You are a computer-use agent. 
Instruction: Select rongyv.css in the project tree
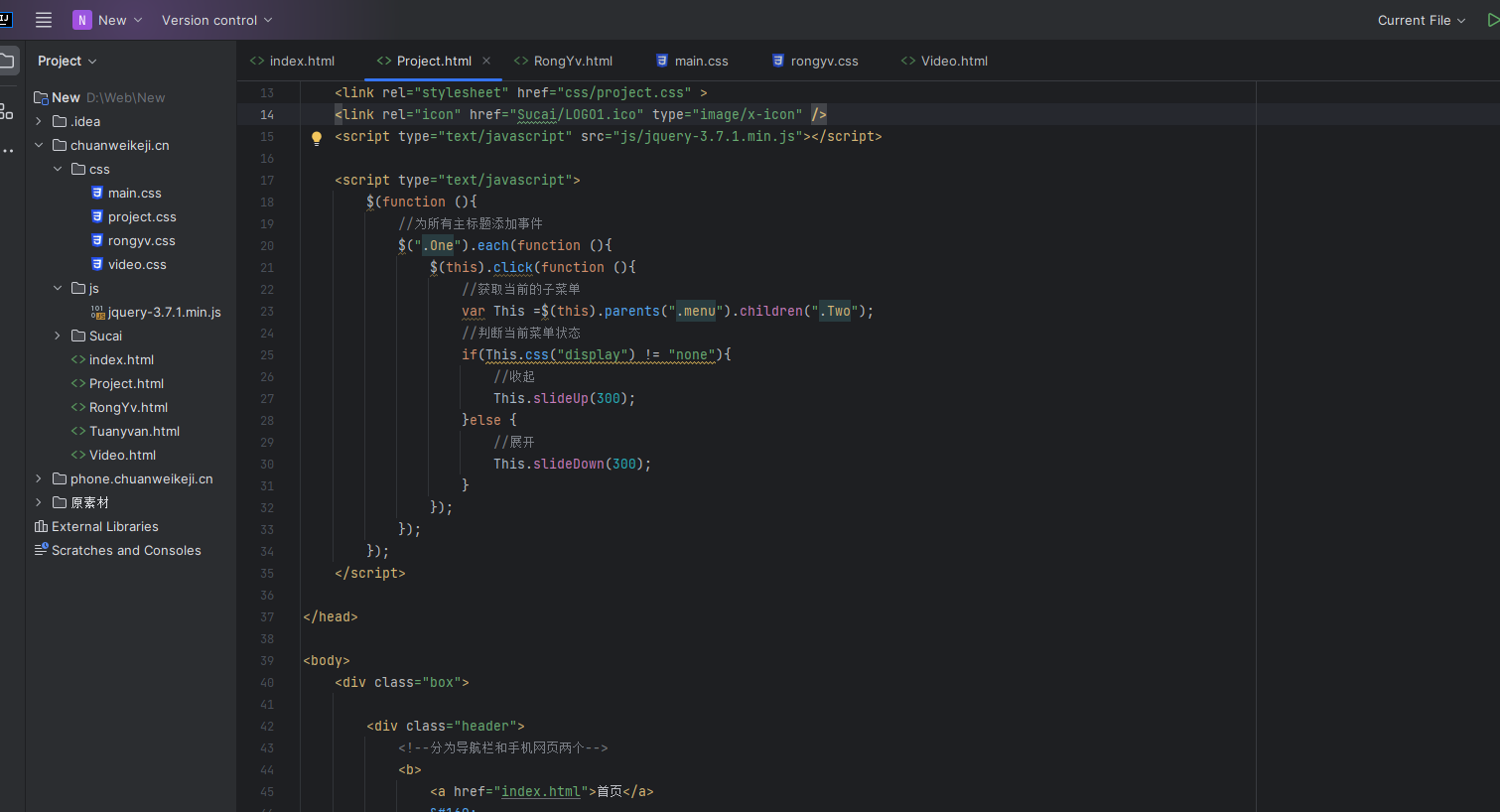pyautogui.click(x=142, y=240)
